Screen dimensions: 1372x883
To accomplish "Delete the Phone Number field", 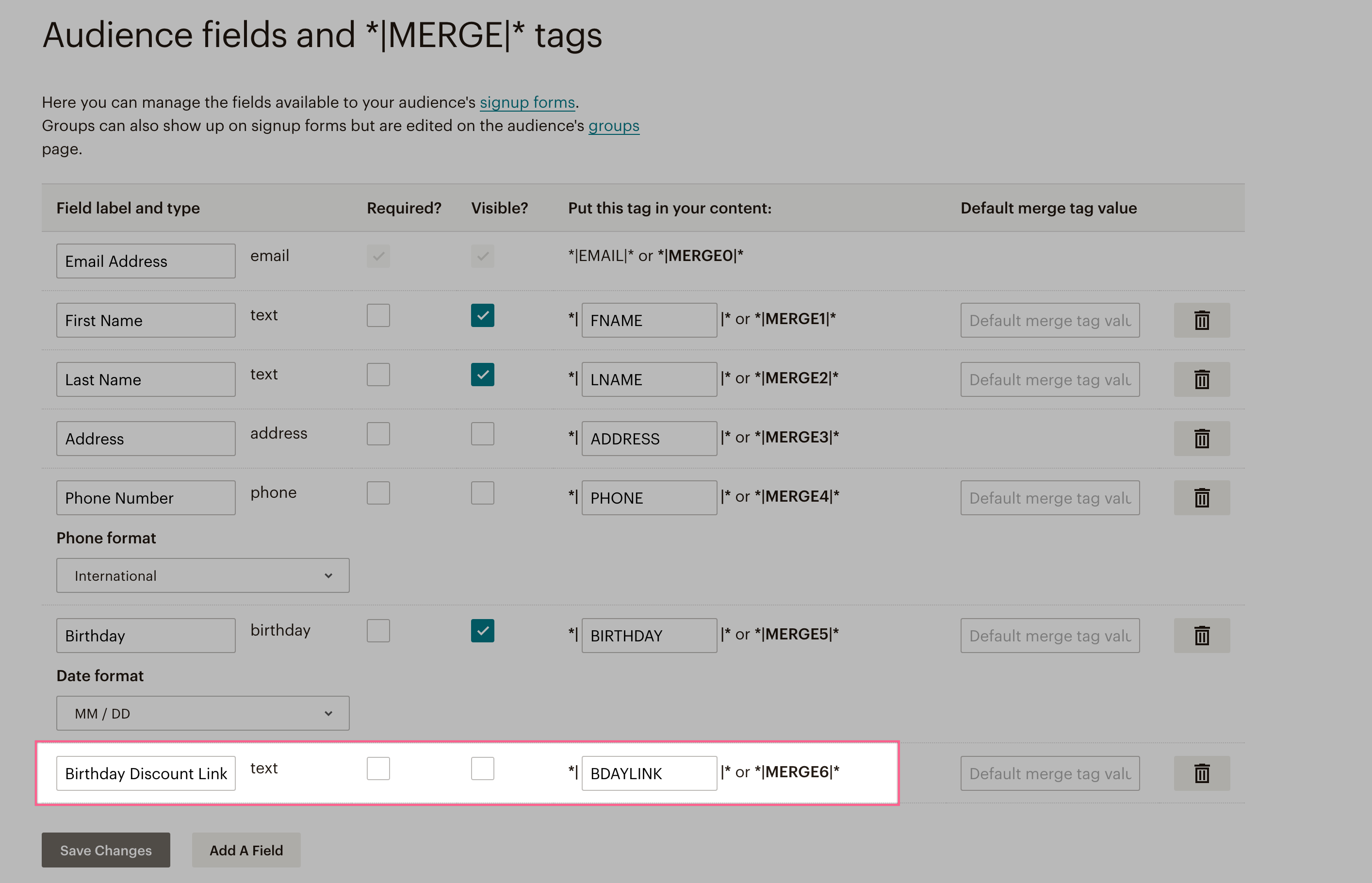I will click(x=1201, y=498).
